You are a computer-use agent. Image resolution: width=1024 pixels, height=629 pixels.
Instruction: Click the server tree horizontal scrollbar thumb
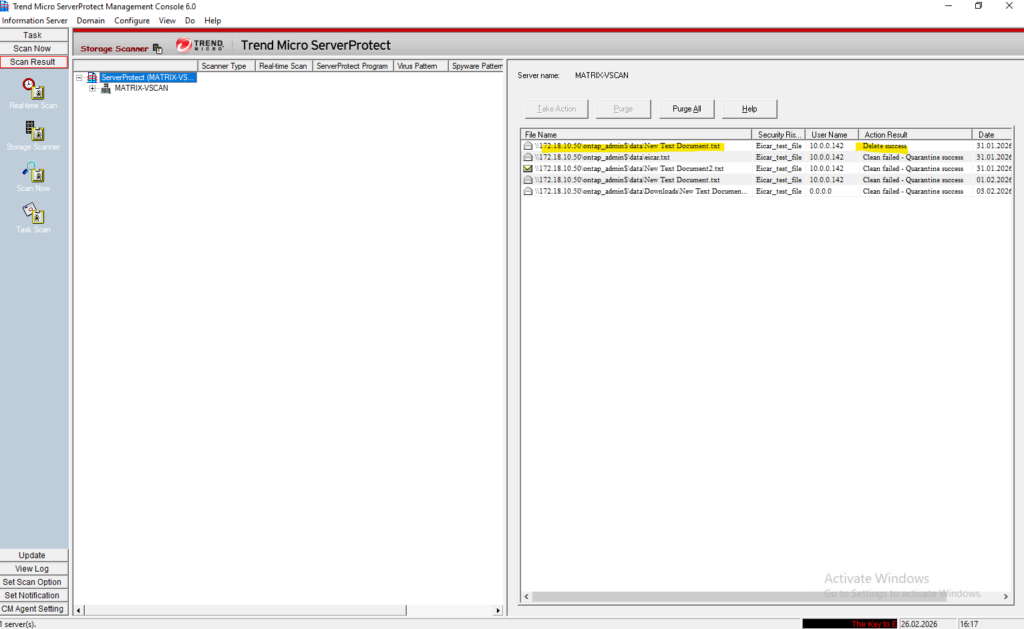[x=246, y=610]
